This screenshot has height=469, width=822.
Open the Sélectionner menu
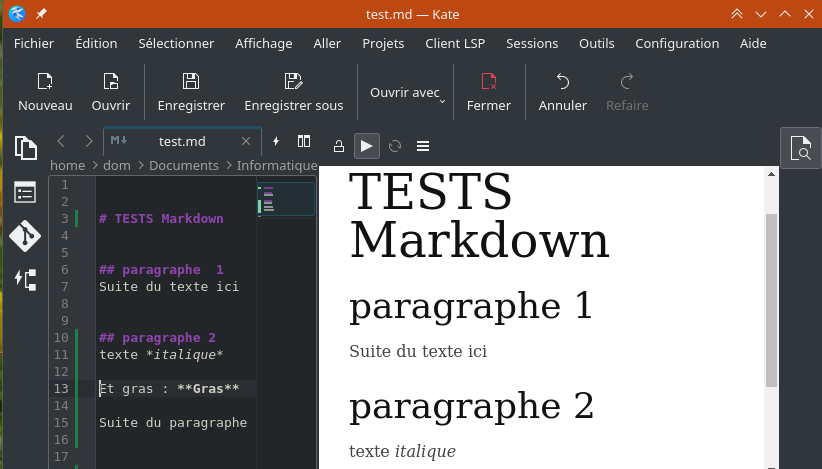tap(176, 43)
